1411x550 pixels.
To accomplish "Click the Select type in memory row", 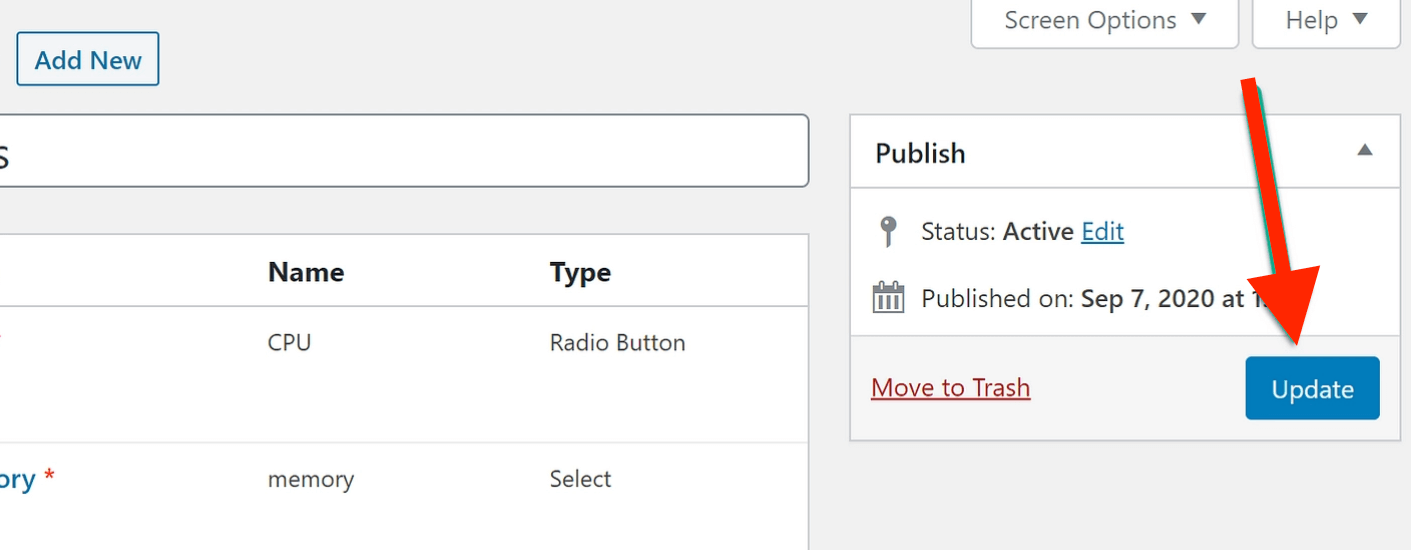I will pyautogui.click(x=580, y=480).
